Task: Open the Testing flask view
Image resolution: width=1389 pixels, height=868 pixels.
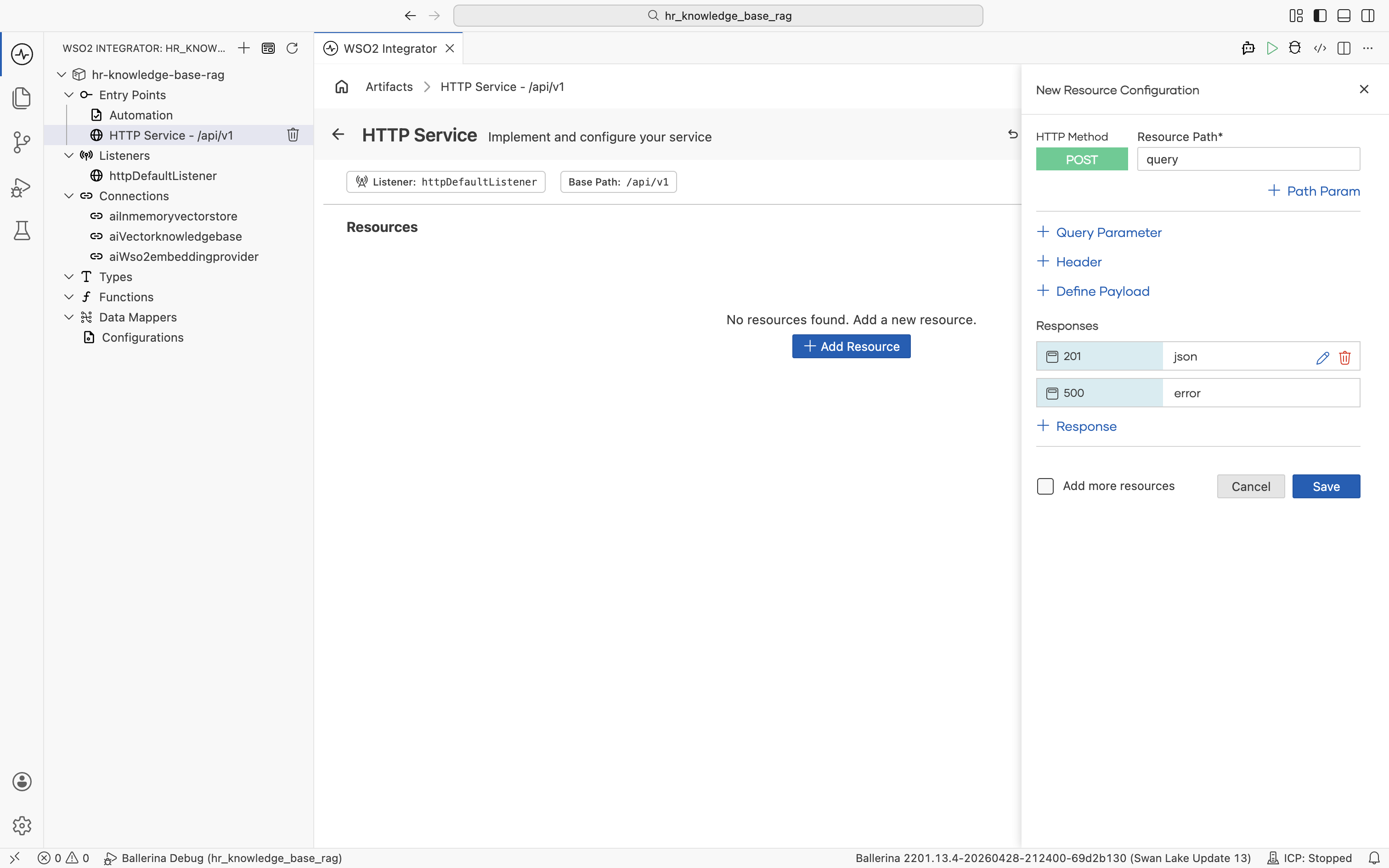Action: [x=22, y=231]
